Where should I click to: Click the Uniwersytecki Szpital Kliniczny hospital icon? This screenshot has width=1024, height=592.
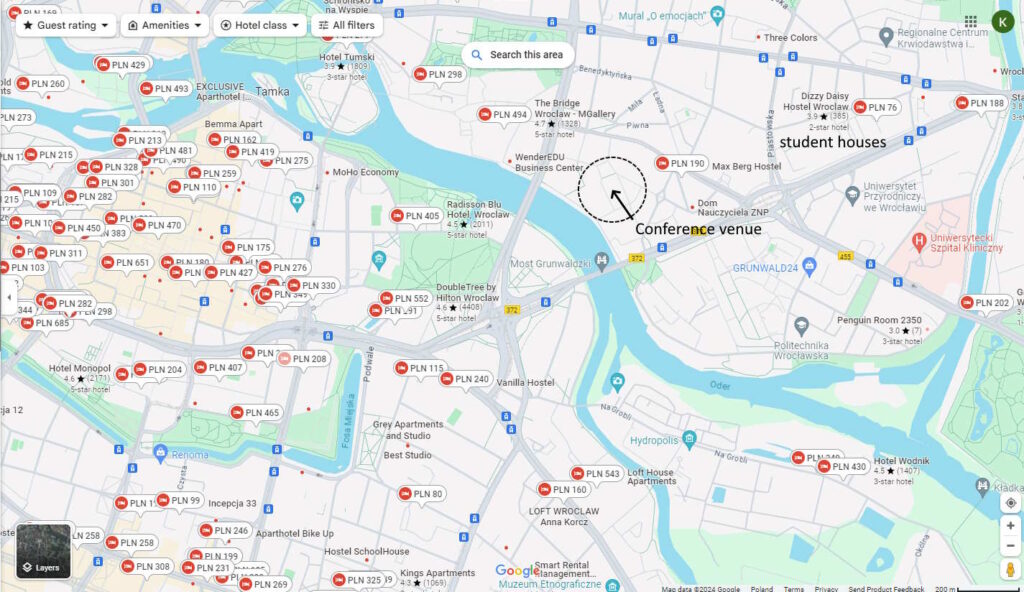click(x=920, y=242)
